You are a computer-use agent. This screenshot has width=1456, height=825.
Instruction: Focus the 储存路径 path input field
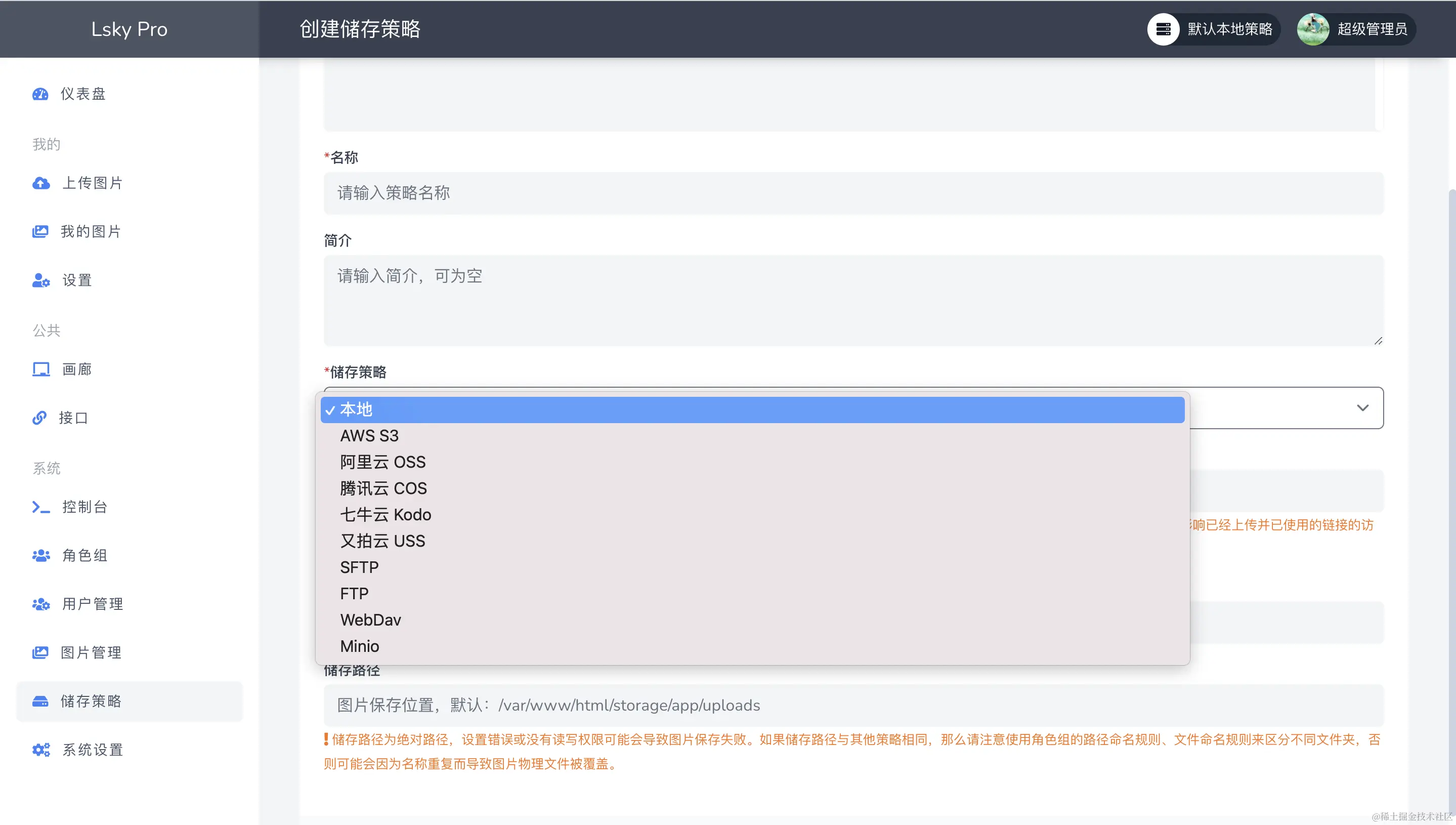(853, 705)
